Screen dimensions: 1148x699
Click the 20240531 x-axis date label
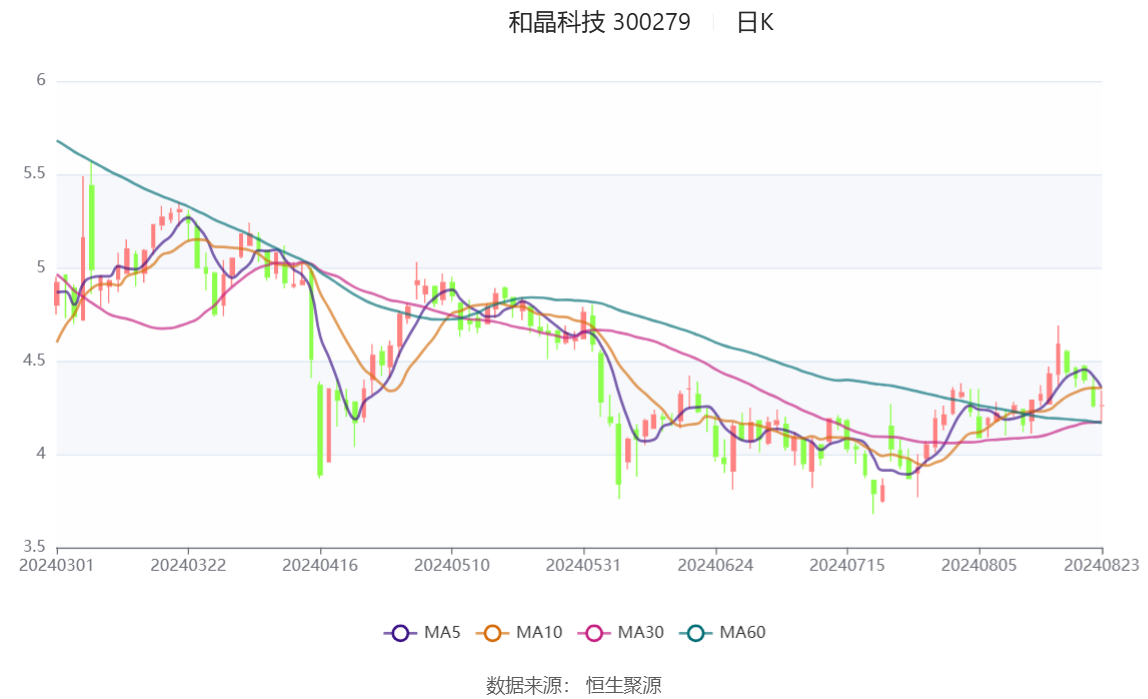tap(584, 565)
